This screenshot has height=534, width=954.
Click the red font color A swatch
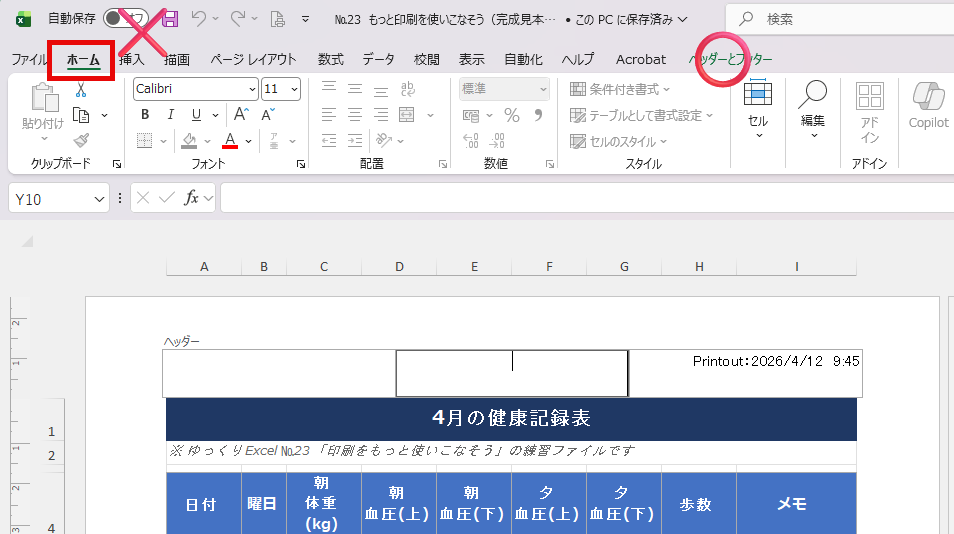point(230,140)
